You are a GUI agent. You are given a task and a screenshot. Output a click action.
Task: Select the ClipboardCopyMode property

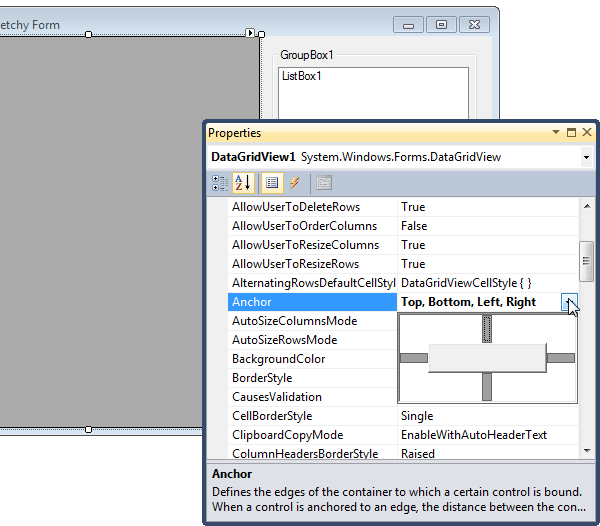coord(312,435)
